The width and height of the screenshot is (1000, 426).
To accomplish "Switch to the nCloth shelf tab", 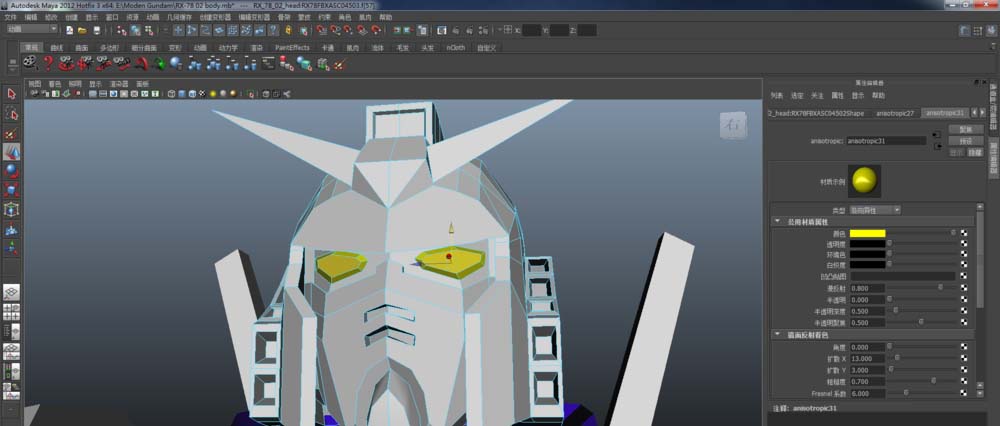I will pyautogui.click(x=455, y=48).
